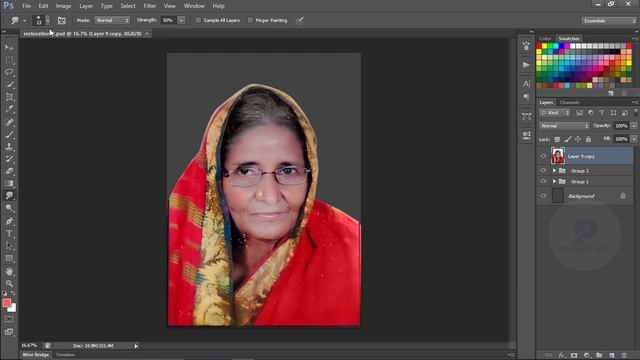This screenshot has width=640, height=360.
Task: Close the restoration psd document tab
Action: [x=147, y=34]
